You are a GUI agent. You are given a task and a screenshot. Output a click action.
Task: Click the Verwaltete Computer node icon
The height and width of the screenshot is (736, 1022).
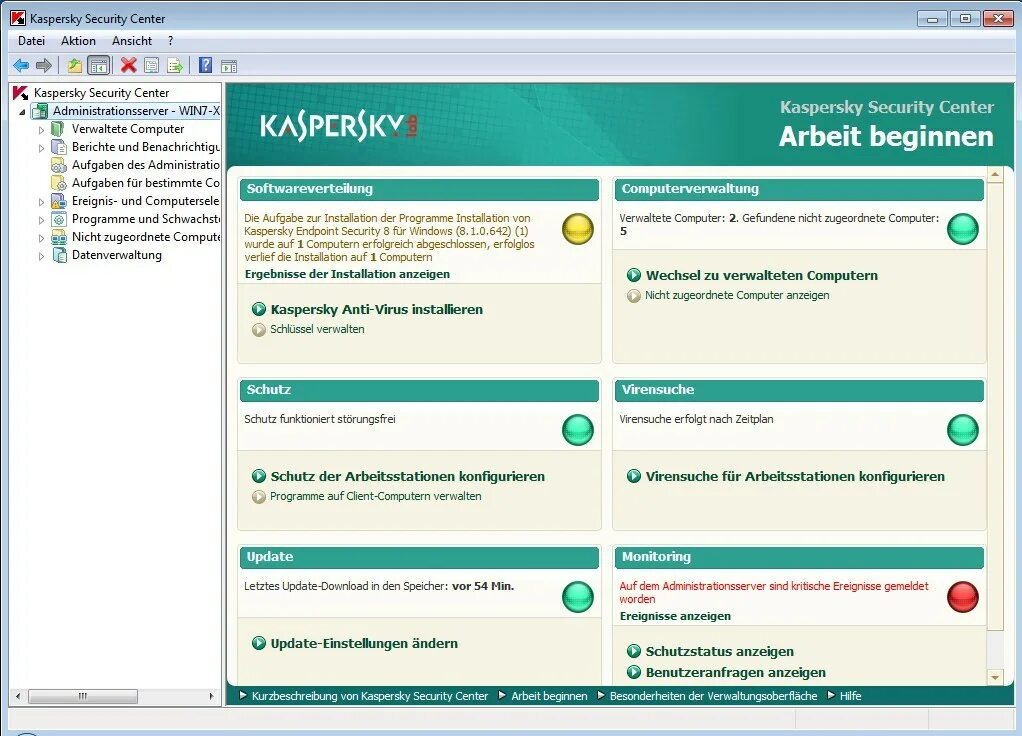(x=59, y=129)
